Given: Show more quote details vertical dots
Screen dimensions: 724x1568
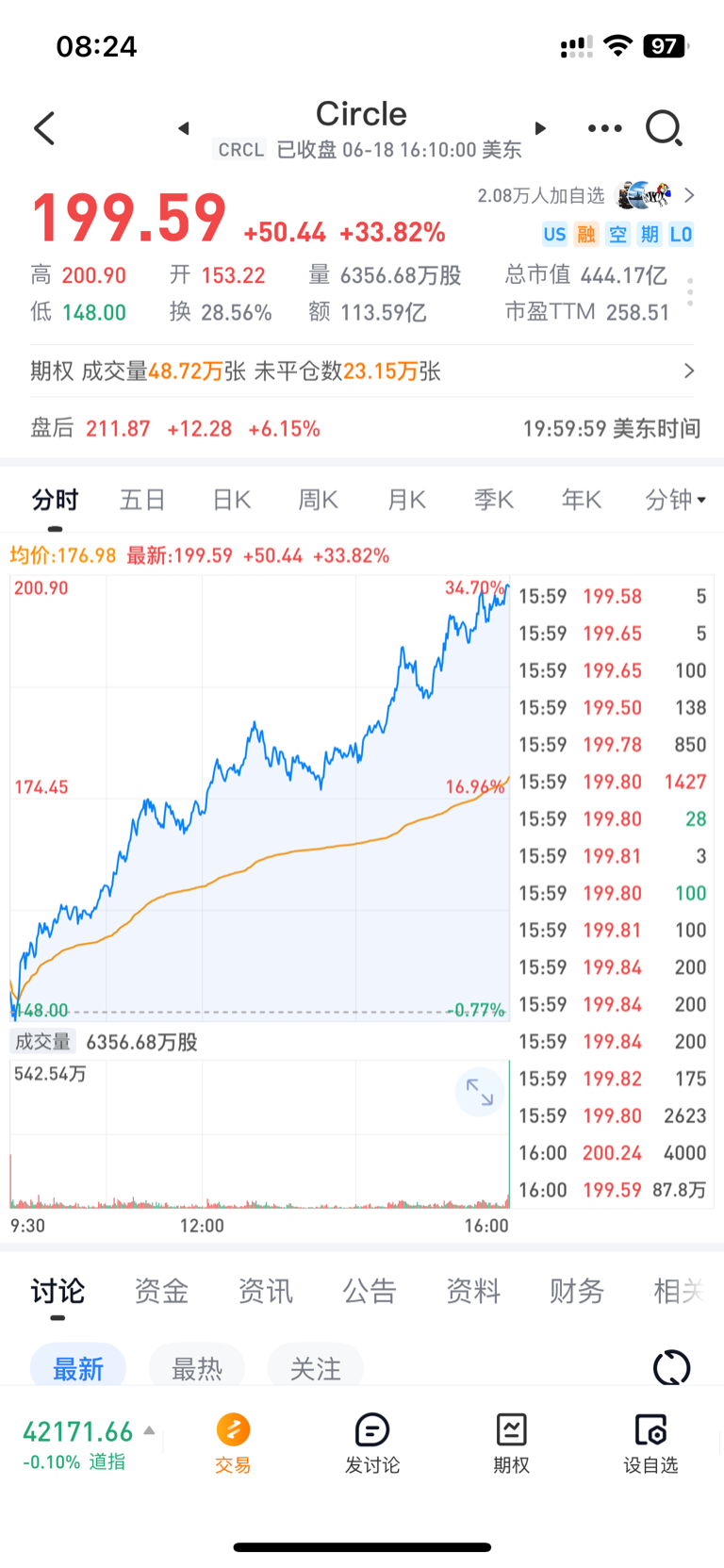Looking at the screenshot, I should [x=690, y=292].
